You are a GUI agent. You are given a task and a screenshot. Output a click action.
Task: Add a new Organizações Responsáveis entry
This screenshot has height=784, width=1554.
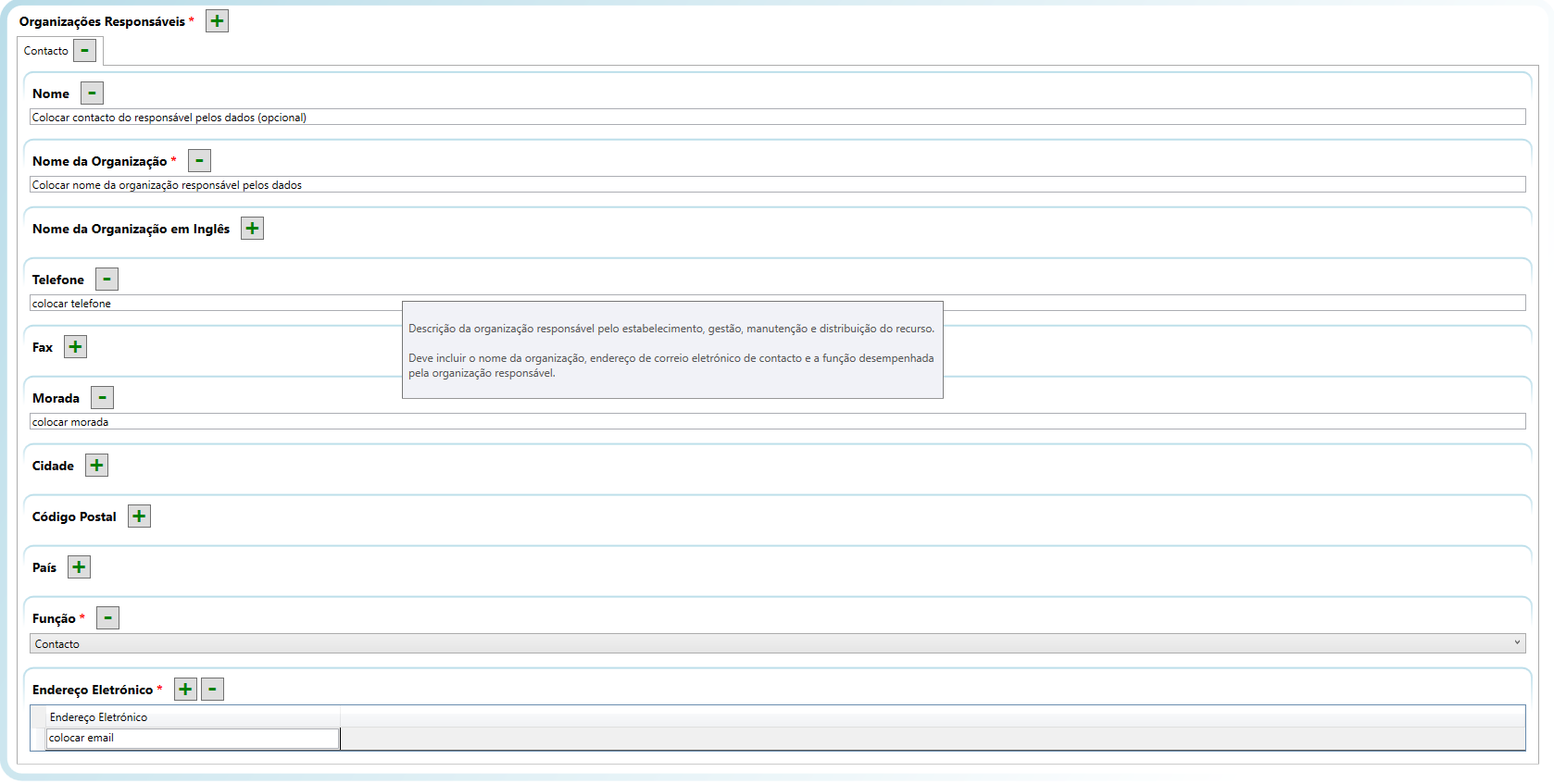217,21
